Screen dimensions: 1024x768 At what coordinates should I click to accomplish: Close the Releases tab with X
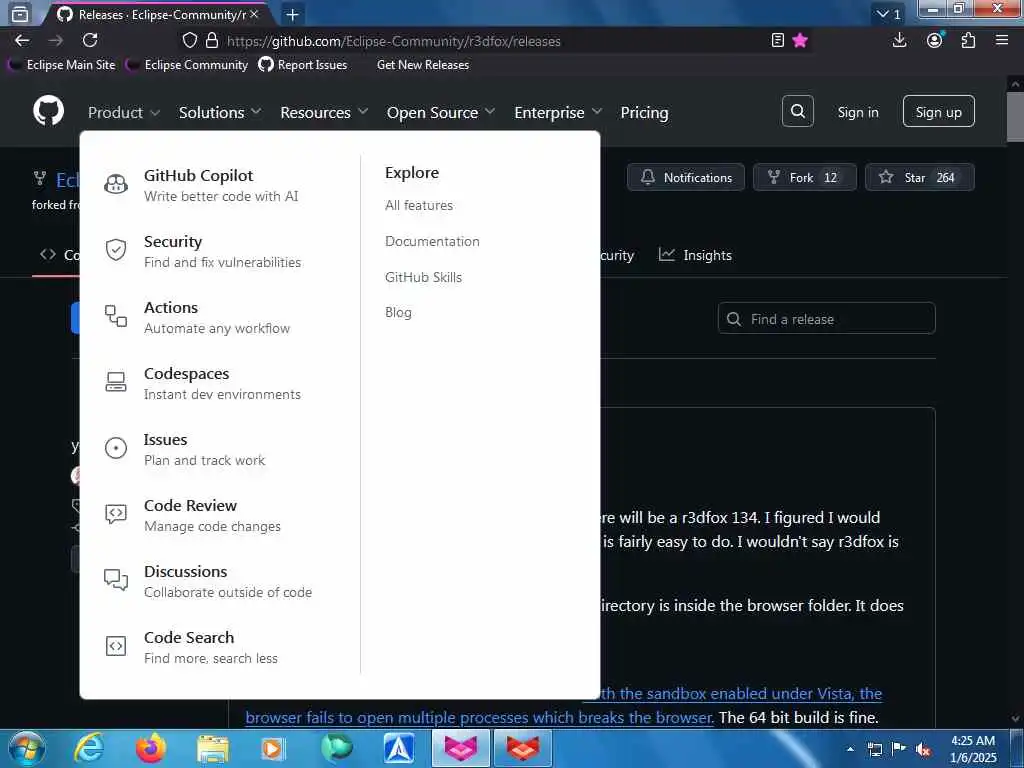click(254, 14)
